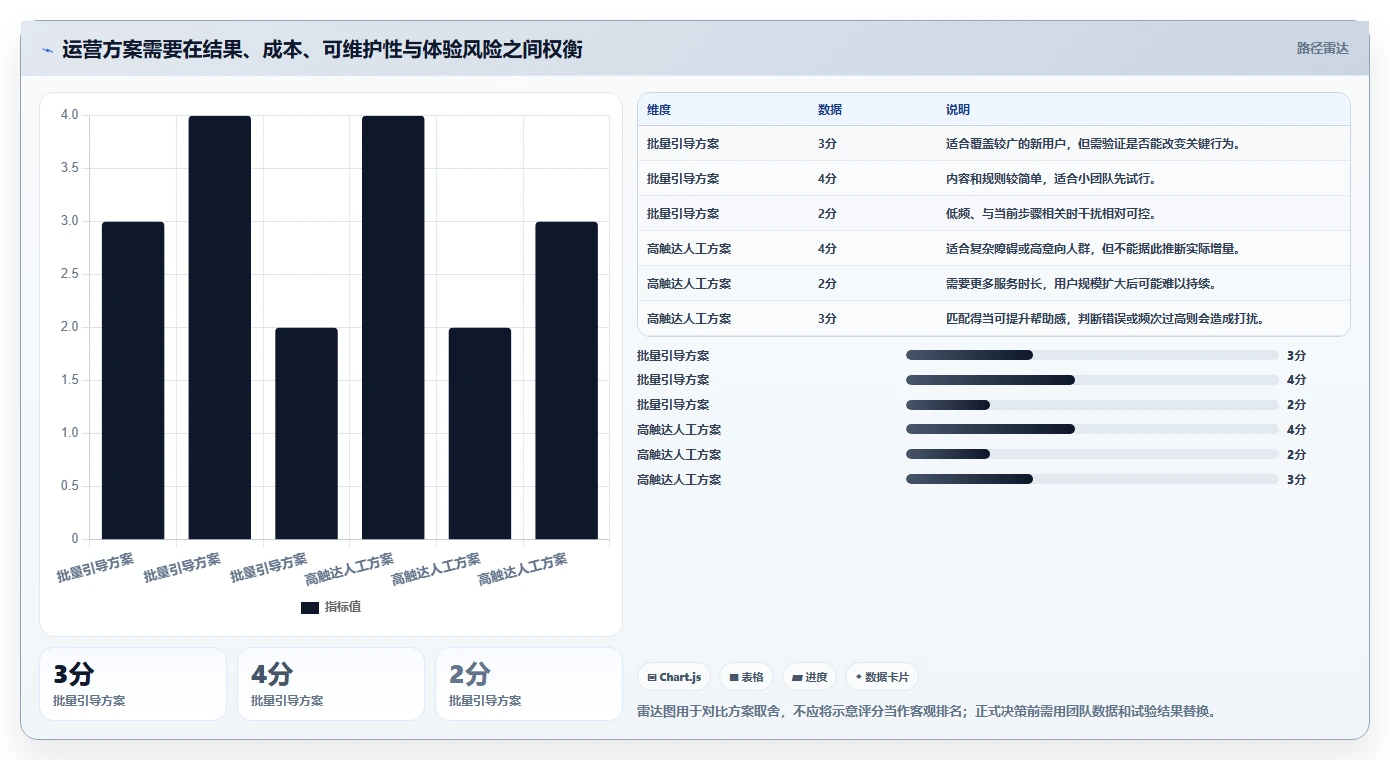Open the 2分 批量引导方案 data card
Viewport: 1390px width, 760px height.
pyautogui.click(x=529, y=684)
